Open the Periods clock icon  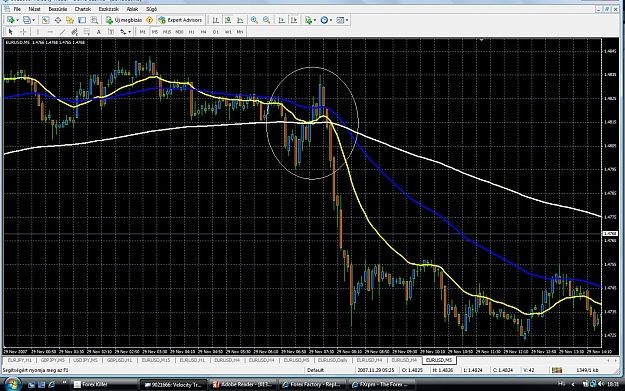pos(324,20)
